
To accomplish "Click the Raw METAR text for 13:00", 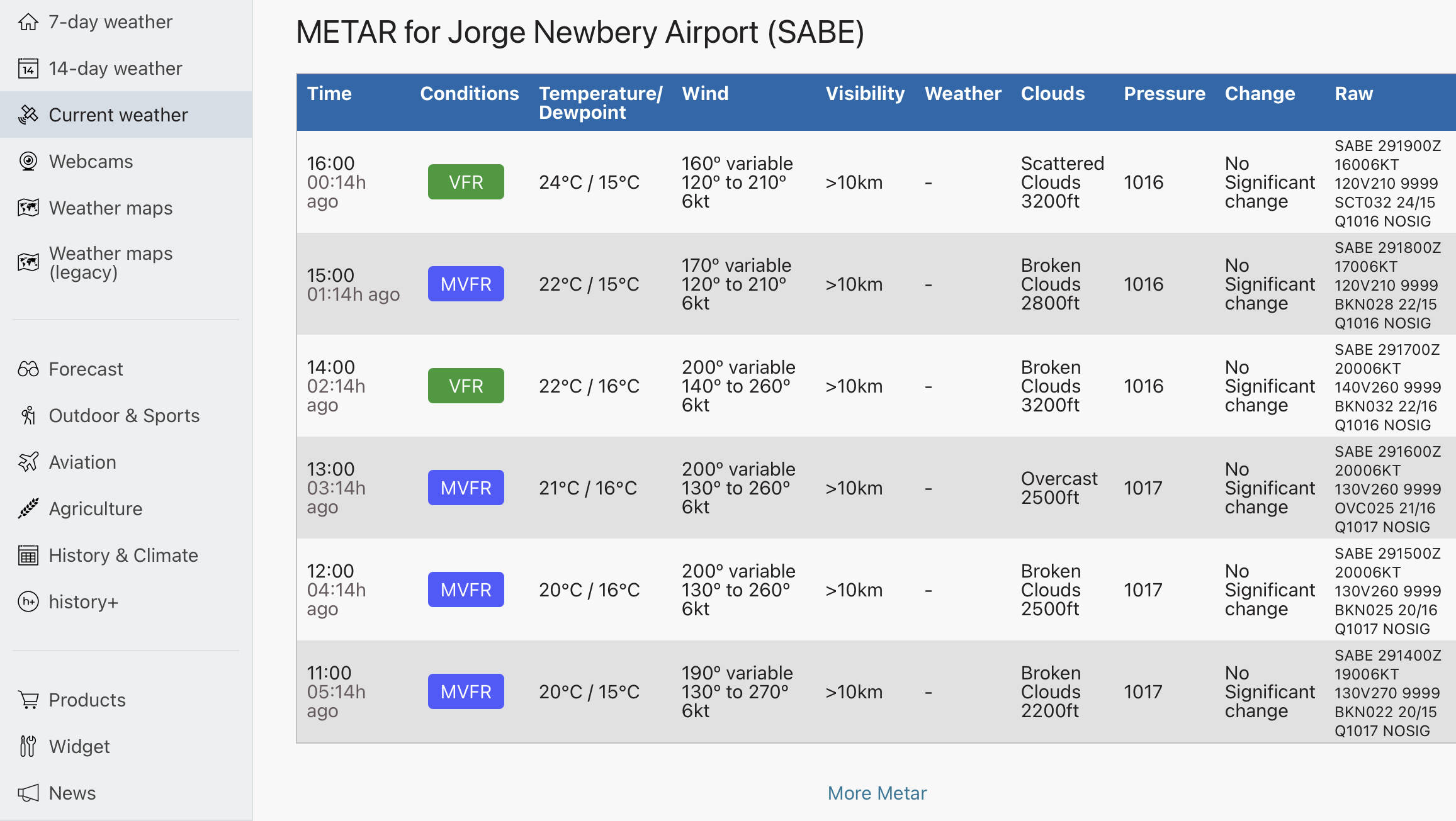I will coord(1387,489).
